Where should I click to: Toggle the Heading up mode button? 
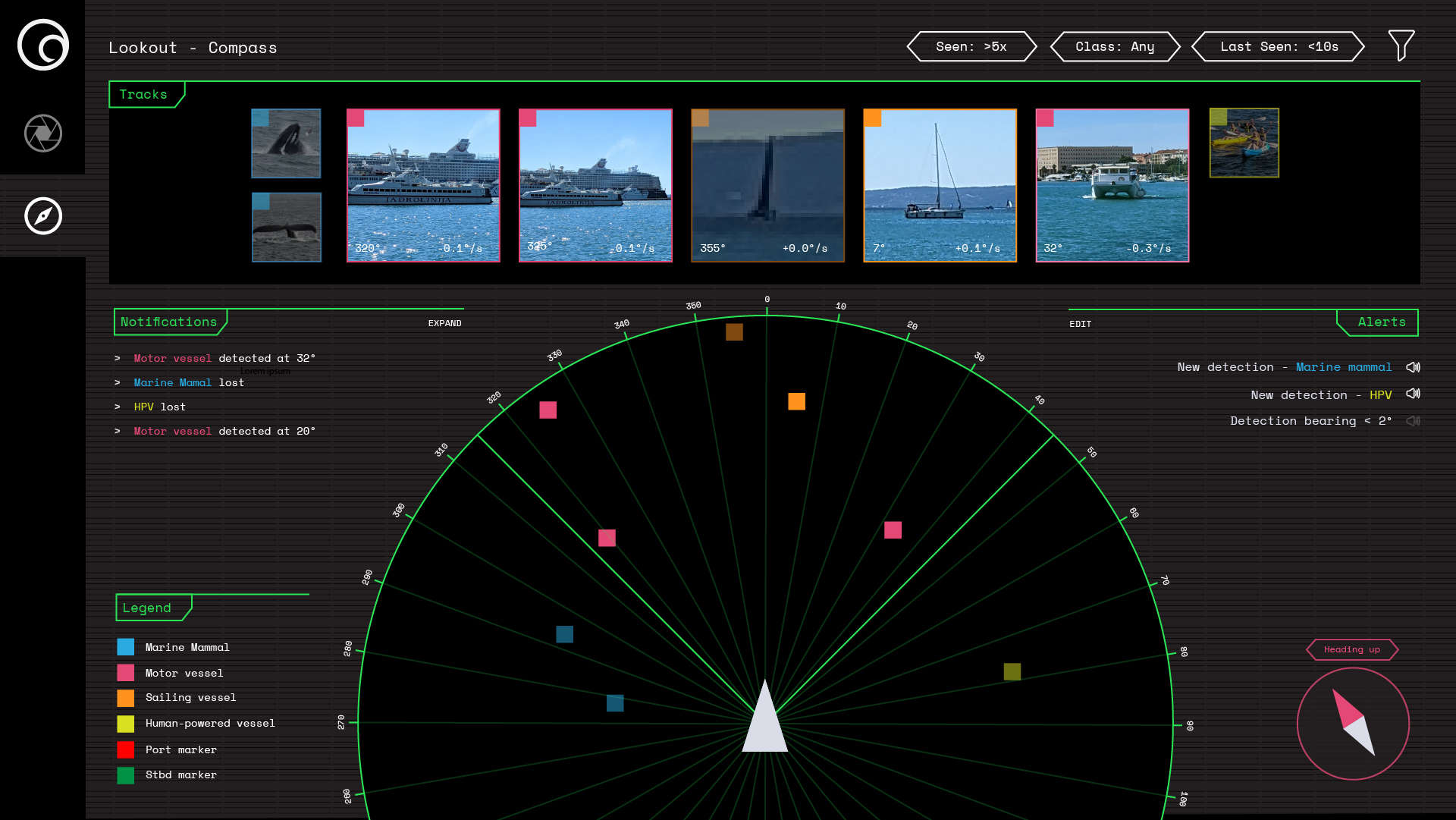click(x=1352, y=649)
